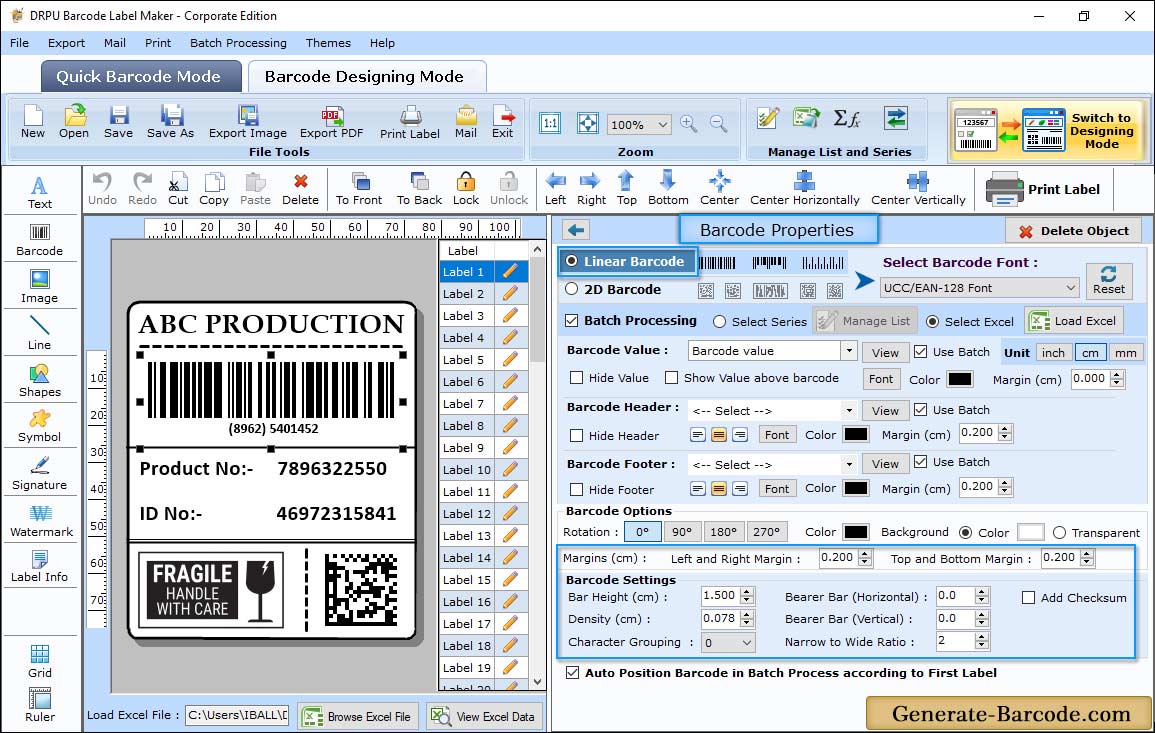Click back arrow in Barcode Properties

coord(576,231)
